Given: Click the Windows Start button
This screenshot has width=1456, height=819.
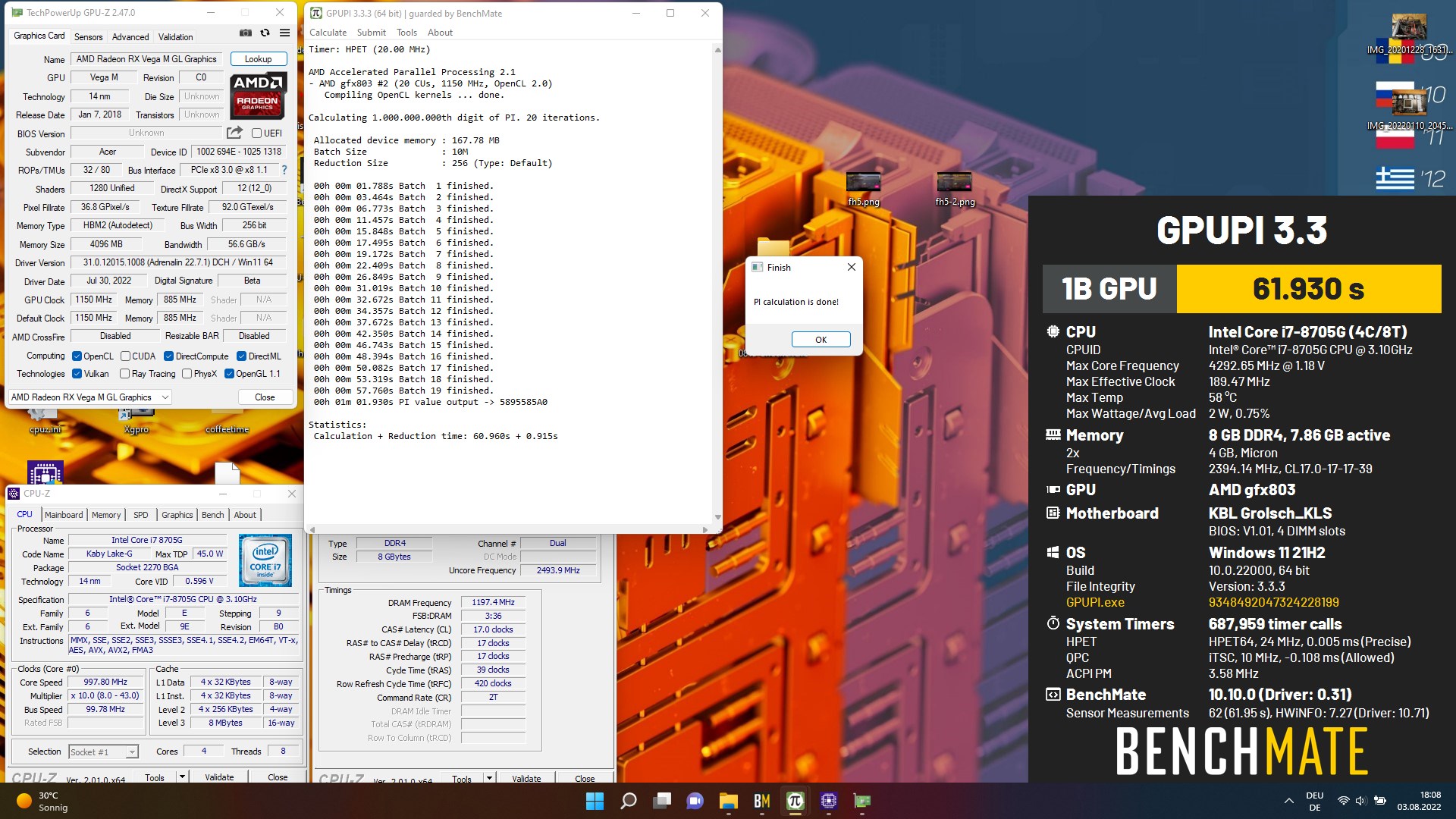Looking at the screenshot, I should tap(595, 801).
